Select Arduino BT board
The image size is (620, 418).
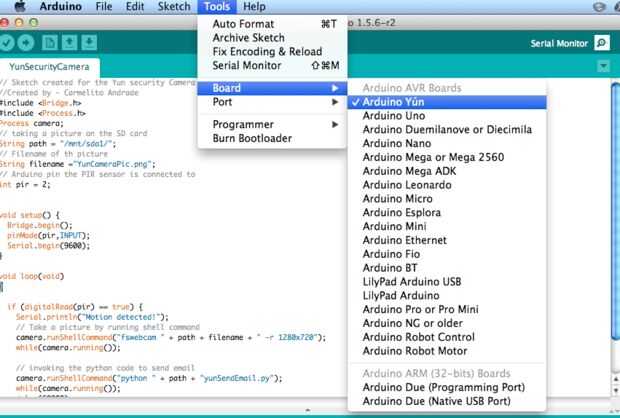447,268
